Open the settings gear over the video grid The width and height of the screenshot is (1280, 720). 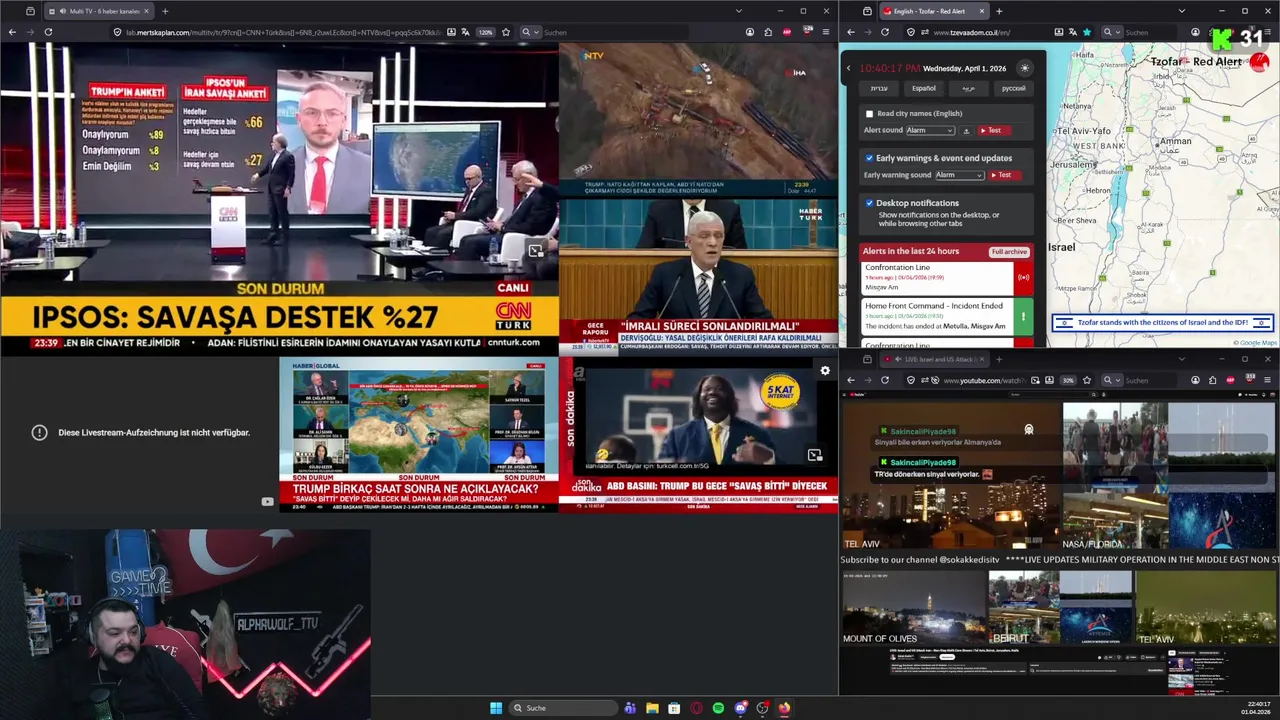pos(825,371)
